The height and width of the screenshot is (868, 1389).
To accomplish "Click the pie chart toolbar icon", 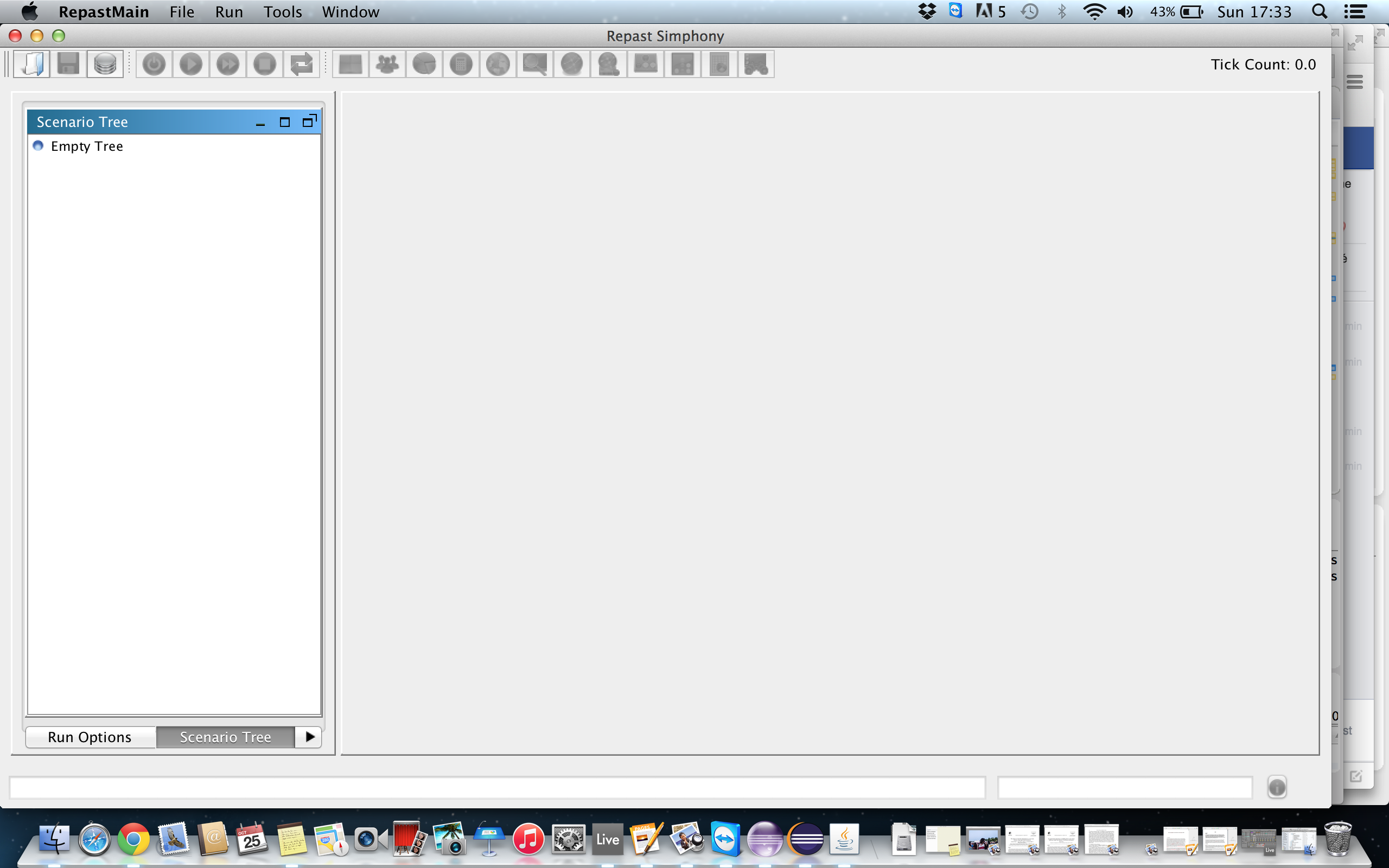I will (x=424, y=63).
